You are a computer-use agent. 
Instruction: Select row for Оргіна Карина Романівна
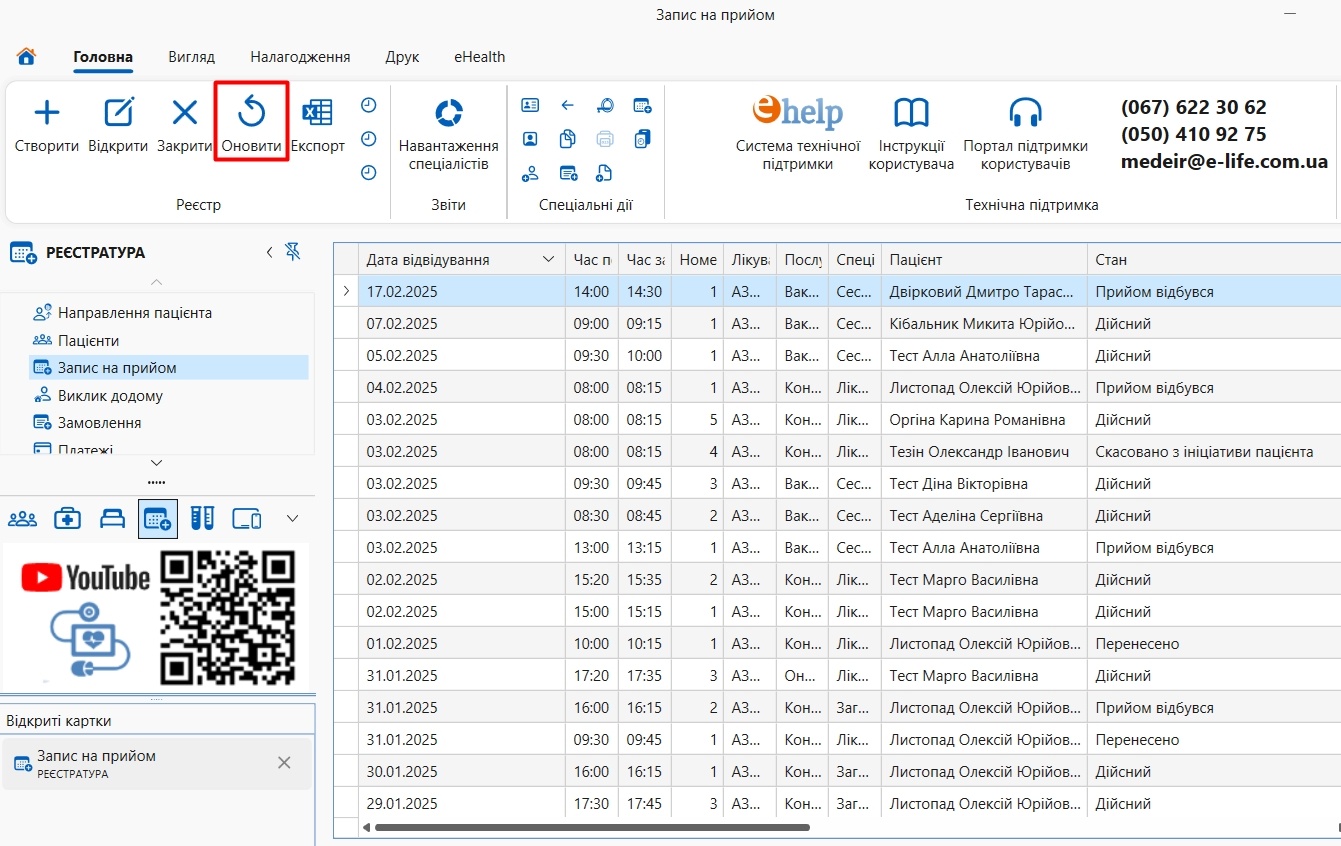pos(837,420)
